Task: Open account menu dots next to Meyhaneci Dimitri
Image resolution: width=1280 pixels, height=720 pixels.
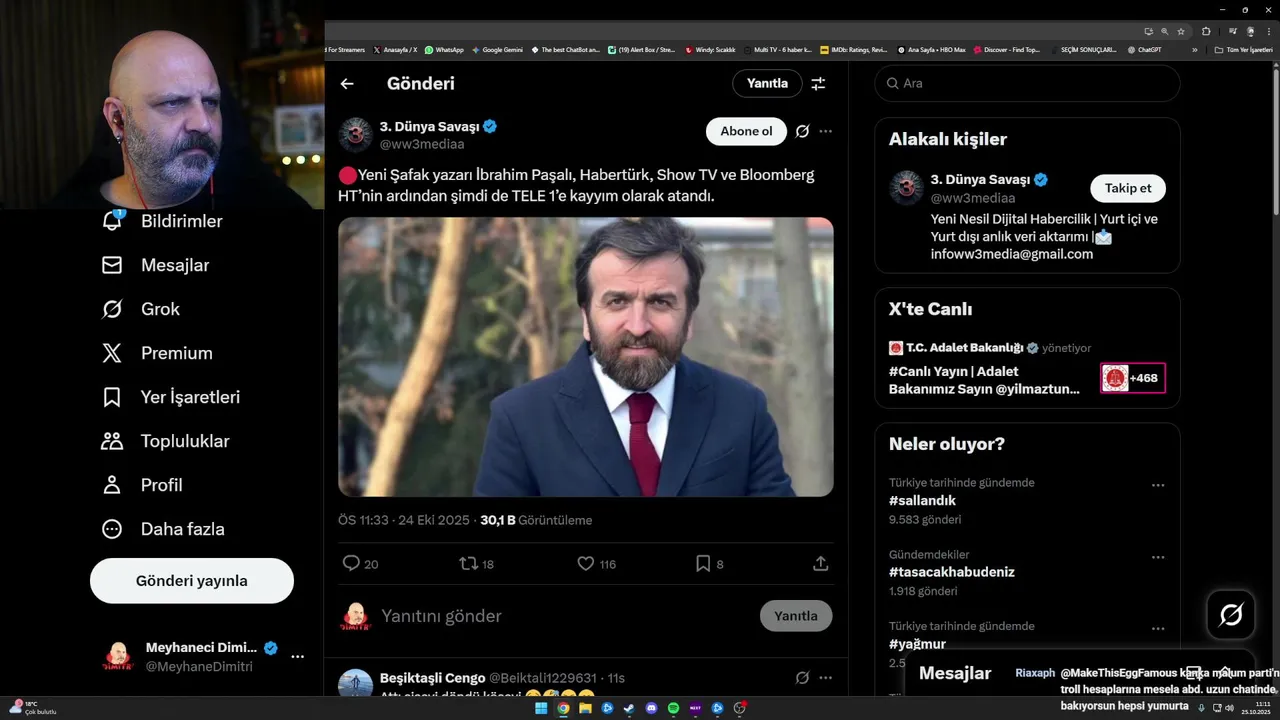Action: (297, 657)
